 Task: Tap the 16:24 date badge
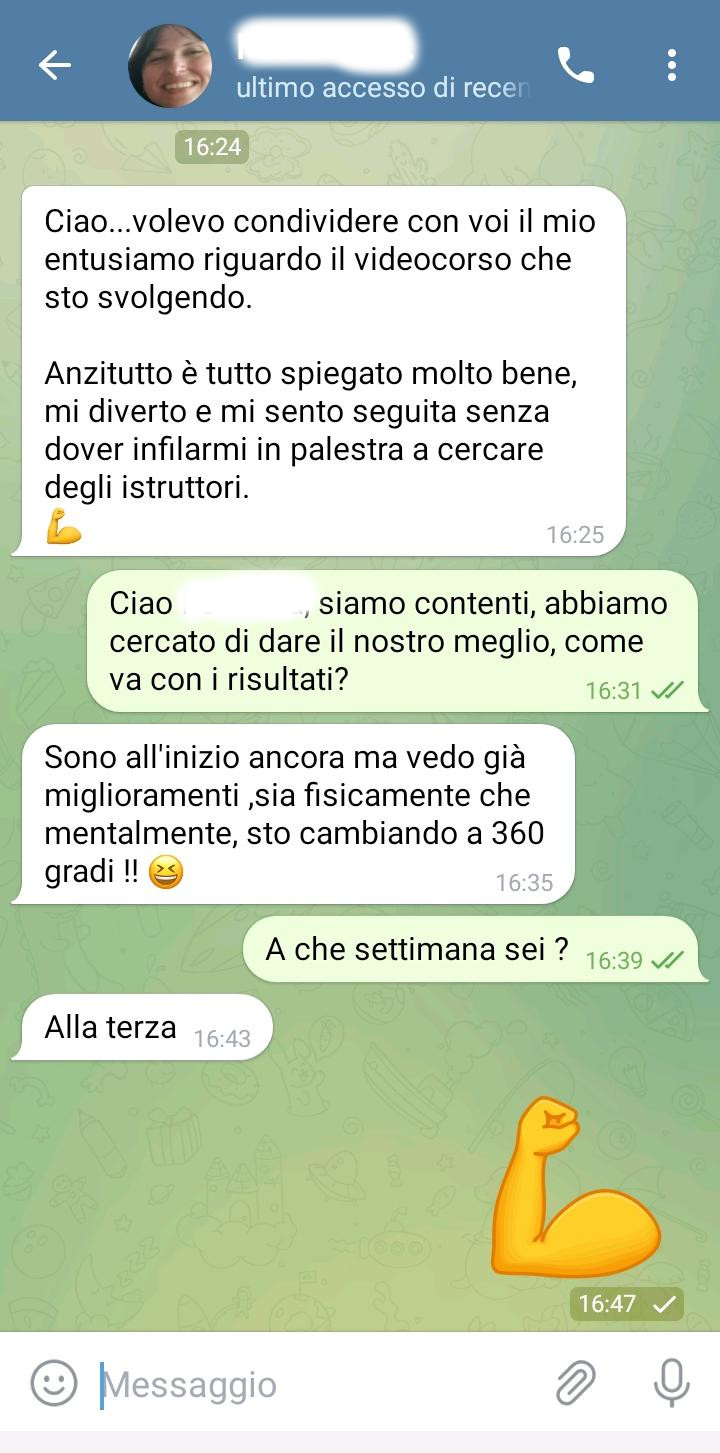click(212, 147)
